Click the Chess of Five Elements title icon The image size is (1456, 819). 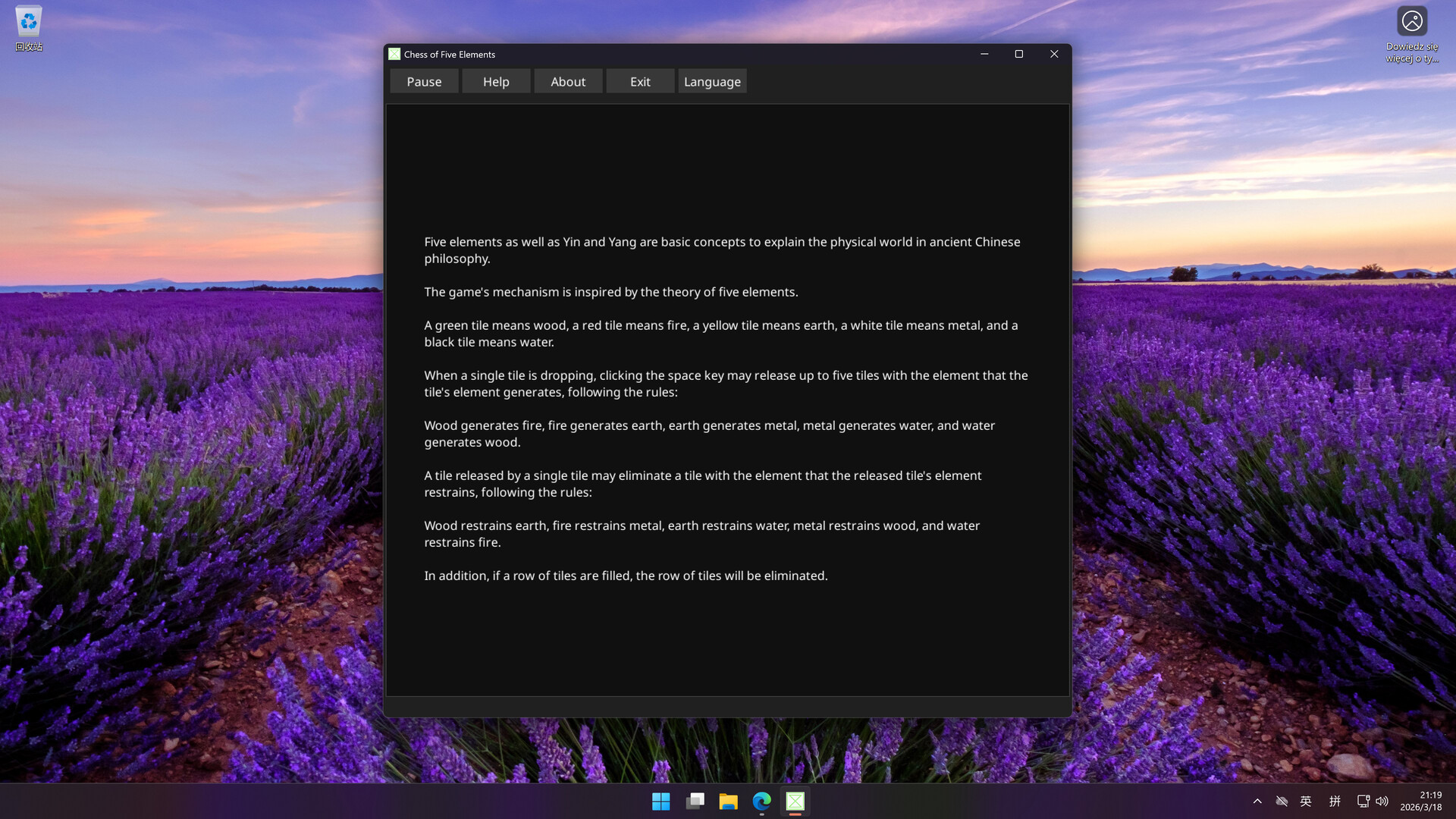(394, 54)
